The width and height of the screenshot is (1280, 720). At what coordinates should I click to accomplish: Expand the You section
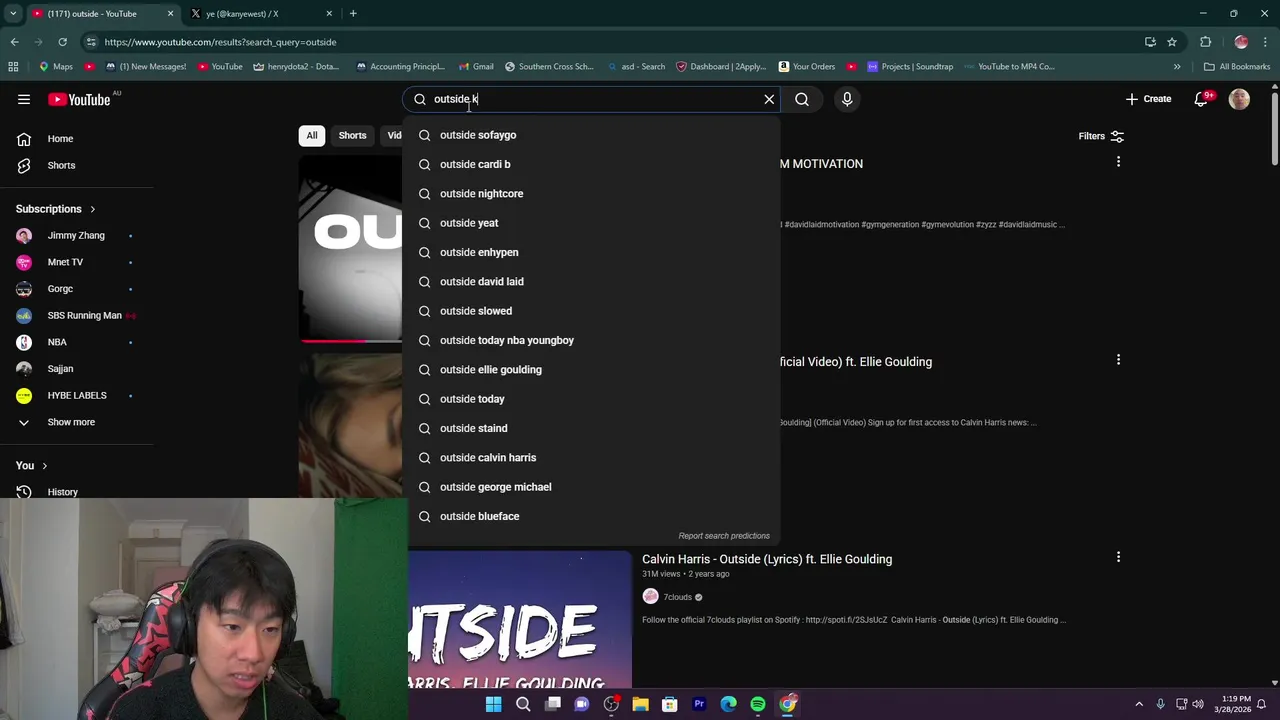(32, 465)
